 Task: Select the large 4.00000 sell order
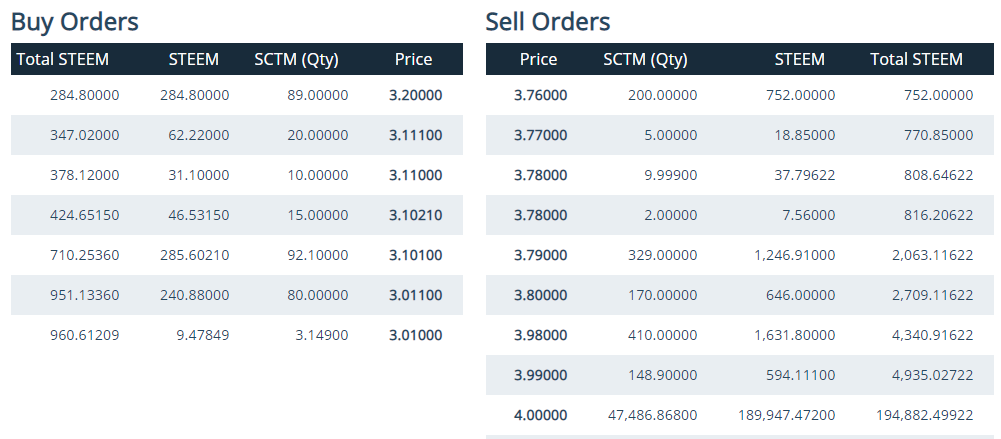[739, 415]
